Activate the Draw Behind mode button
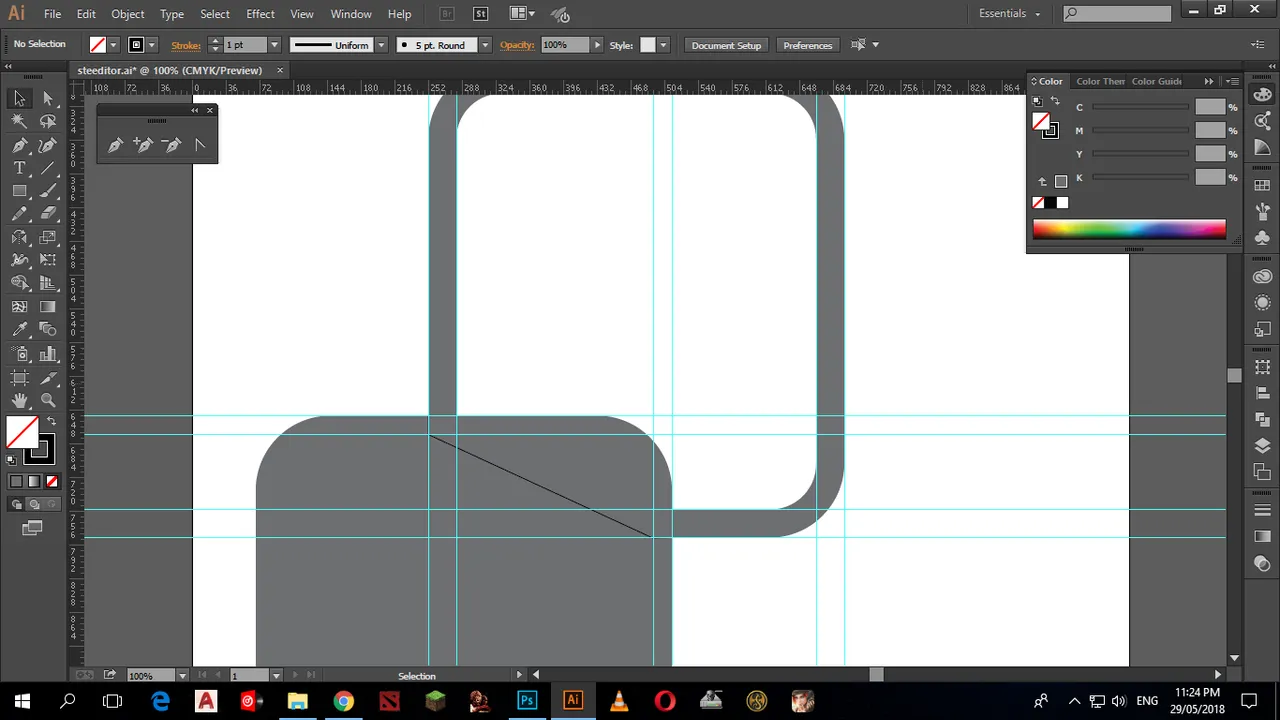Screen dimensions: 1280x720 click(x=34, y=504)
